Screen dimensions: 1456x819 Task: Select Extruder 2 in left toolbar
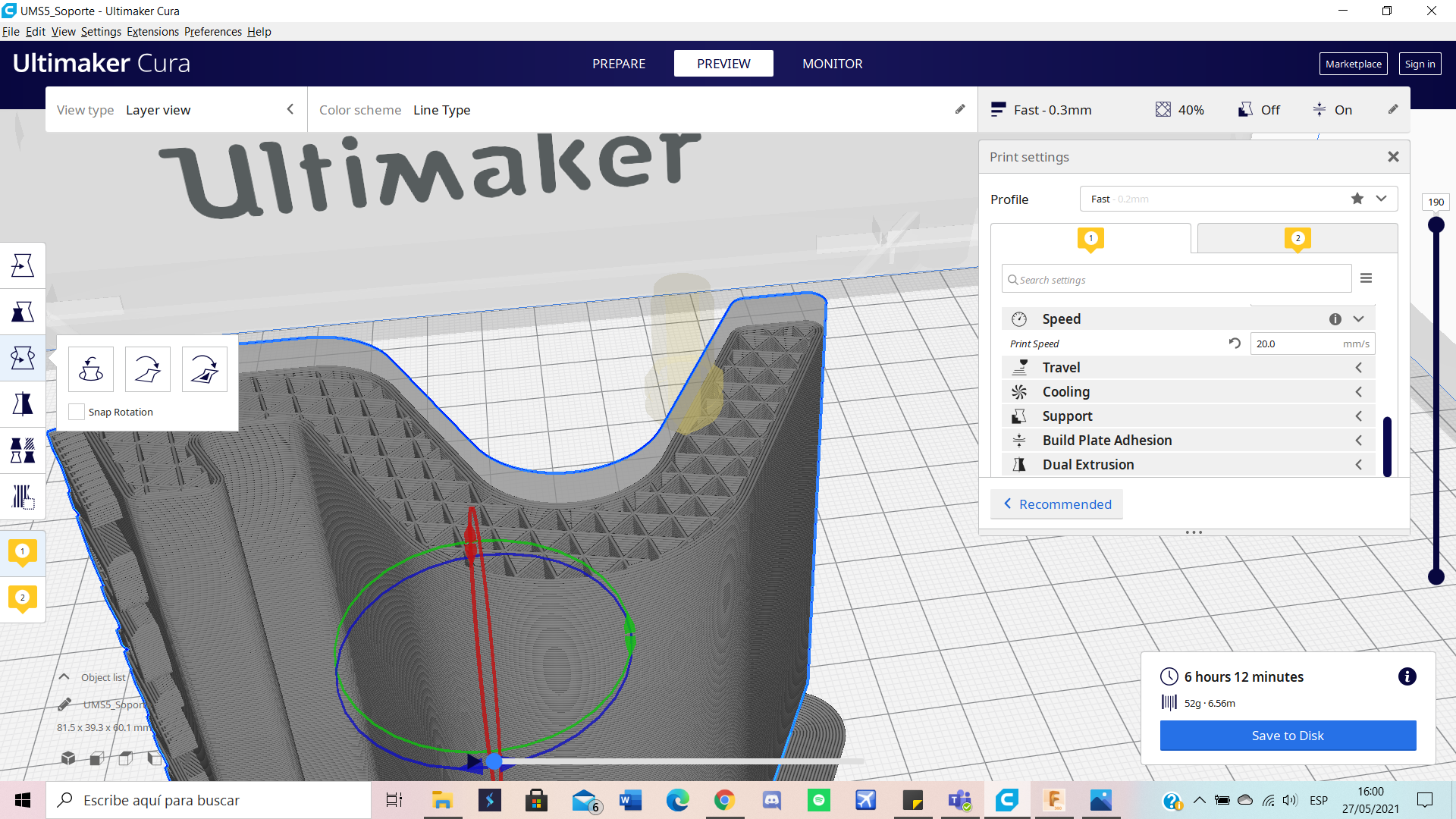23,599
